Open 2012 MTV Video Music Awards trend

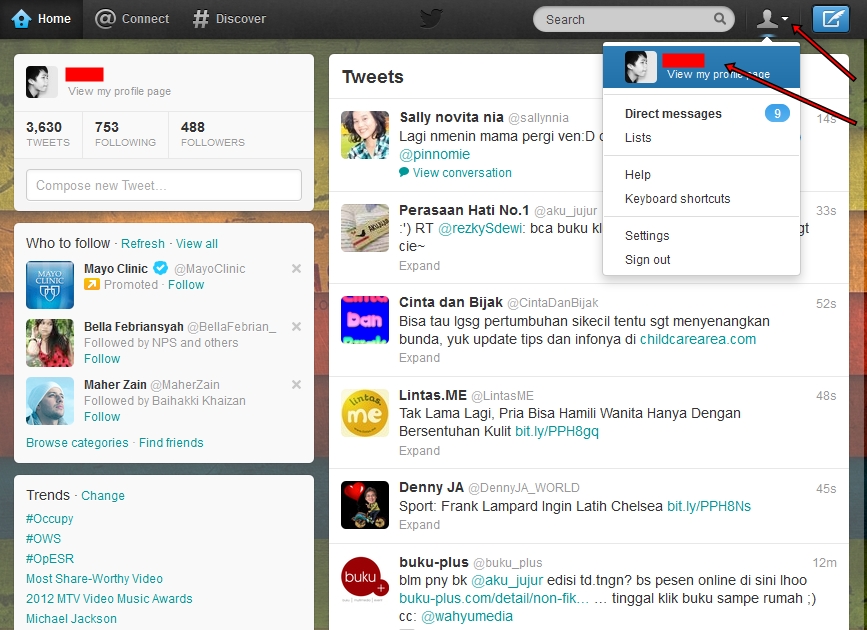point(109,598)
